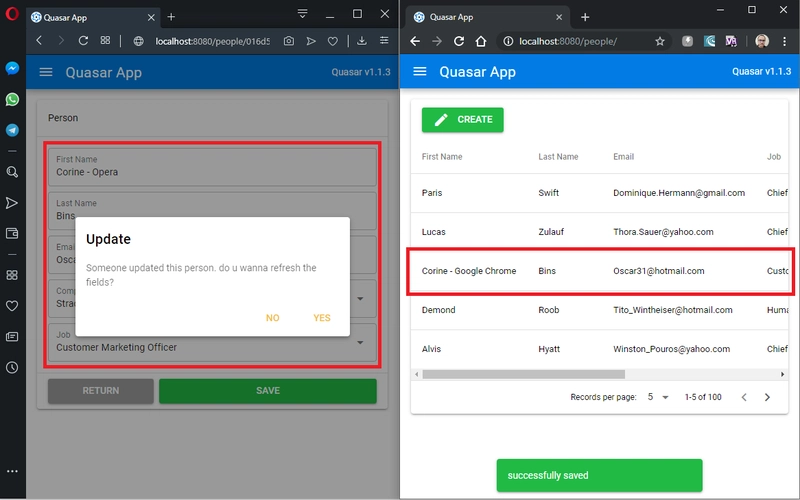800x500 pixels.
Task: Open the Opera tab list menu
Action: coord(303,14)
